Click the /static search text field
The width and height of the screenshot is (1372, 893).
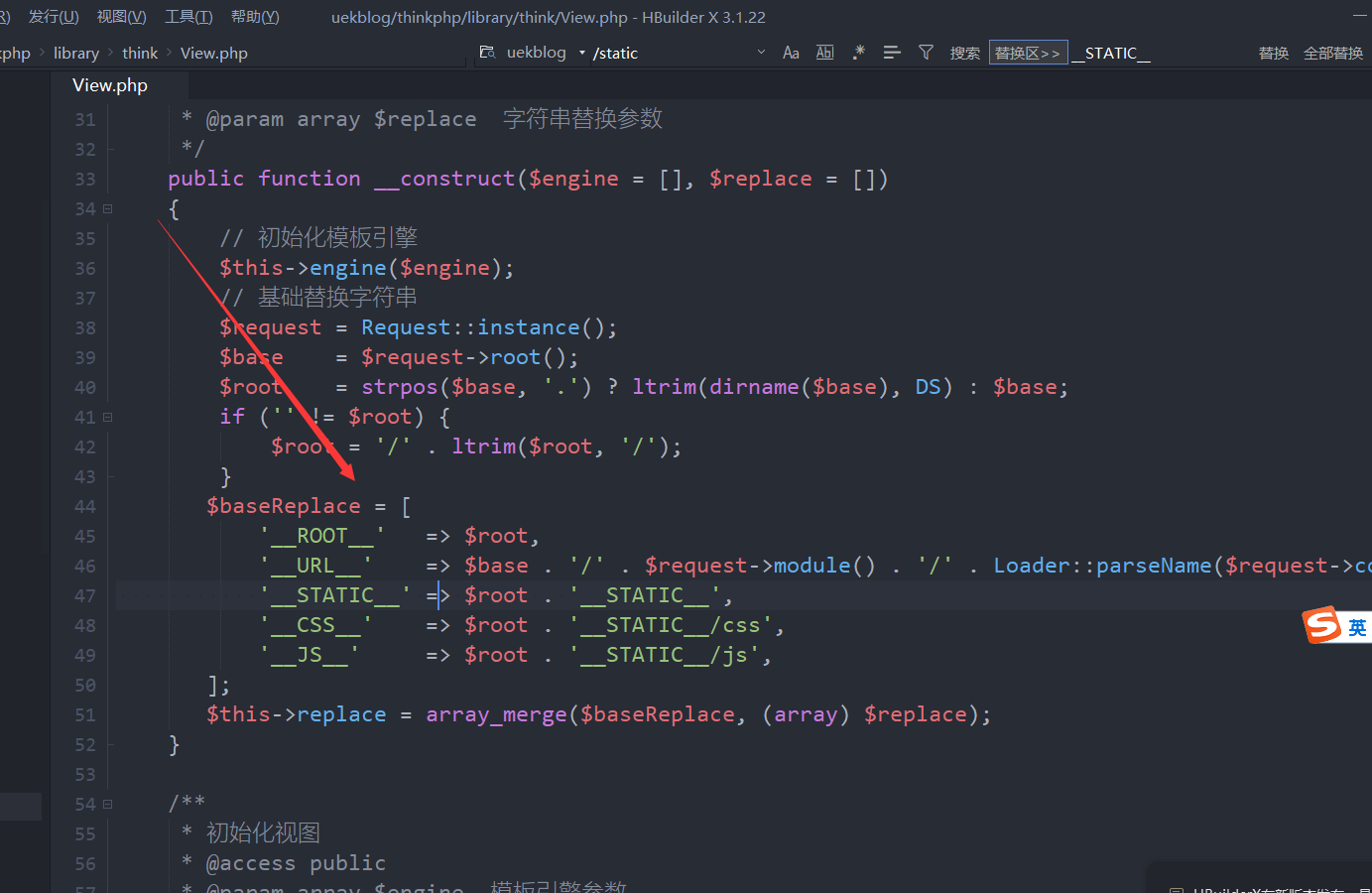point(672,53)
